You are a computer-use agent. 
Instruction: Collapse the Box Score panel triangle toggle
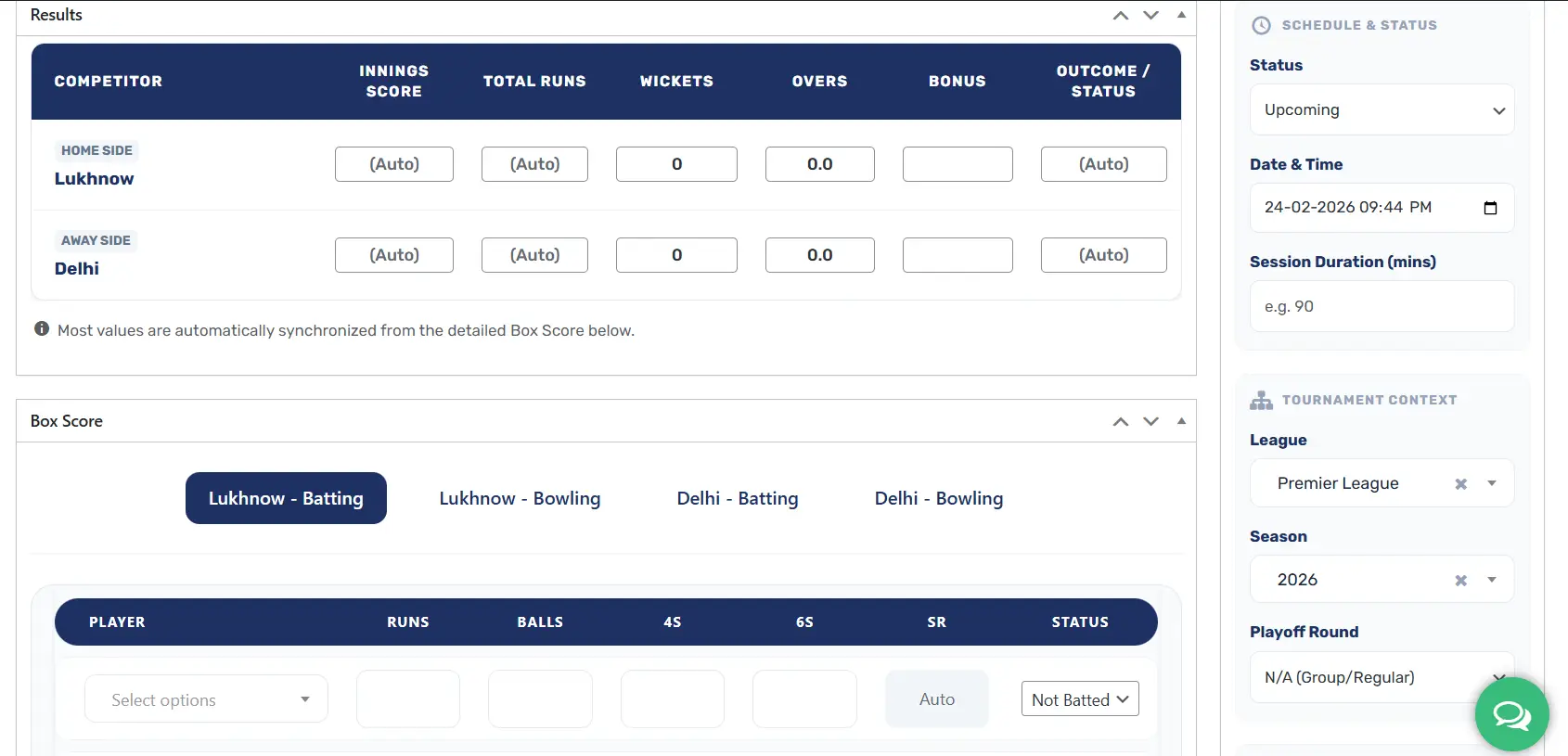click(x=1181, y=421)
